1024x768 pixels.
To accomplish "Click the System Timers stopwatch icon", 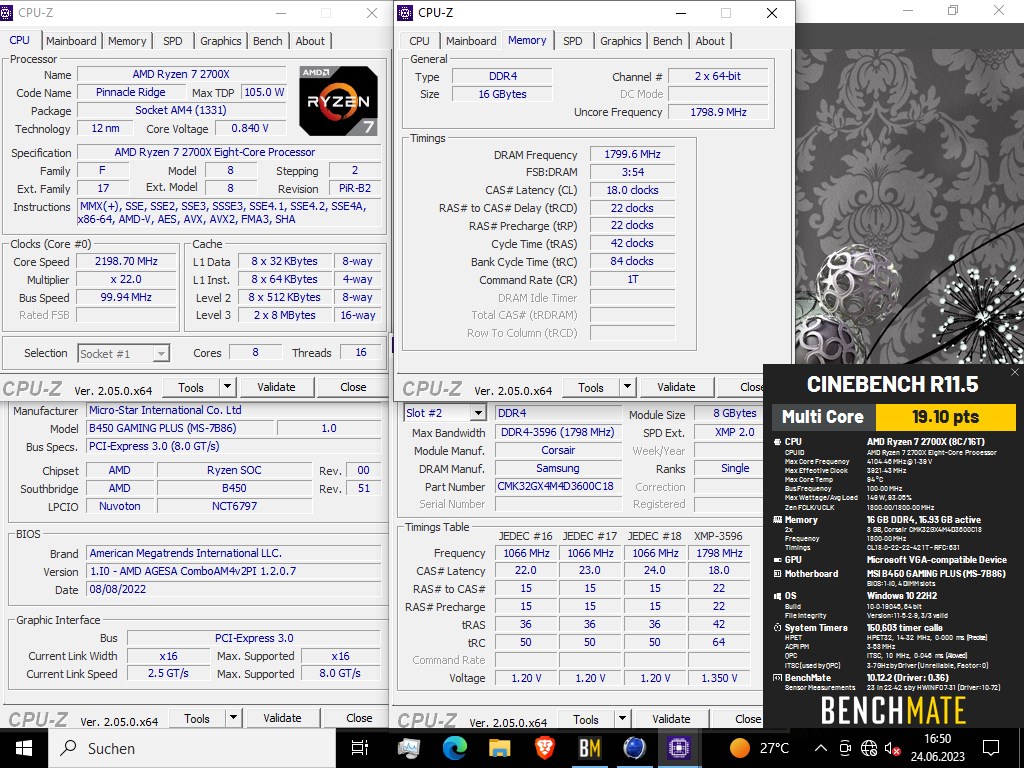I will [x=777, y=628].
